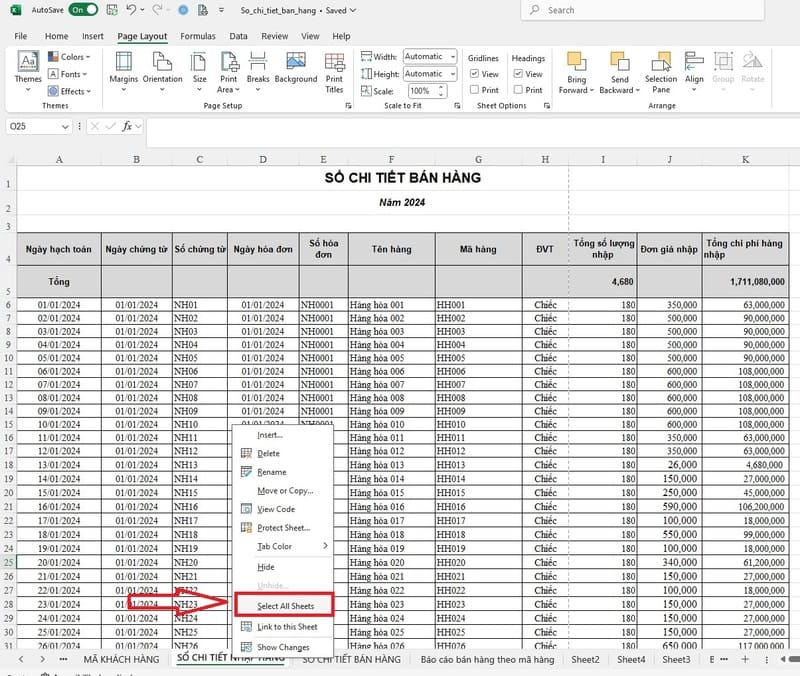Select total cell 1,711,080,000
This screenshot has height=676, width=800.
point(745,281)
